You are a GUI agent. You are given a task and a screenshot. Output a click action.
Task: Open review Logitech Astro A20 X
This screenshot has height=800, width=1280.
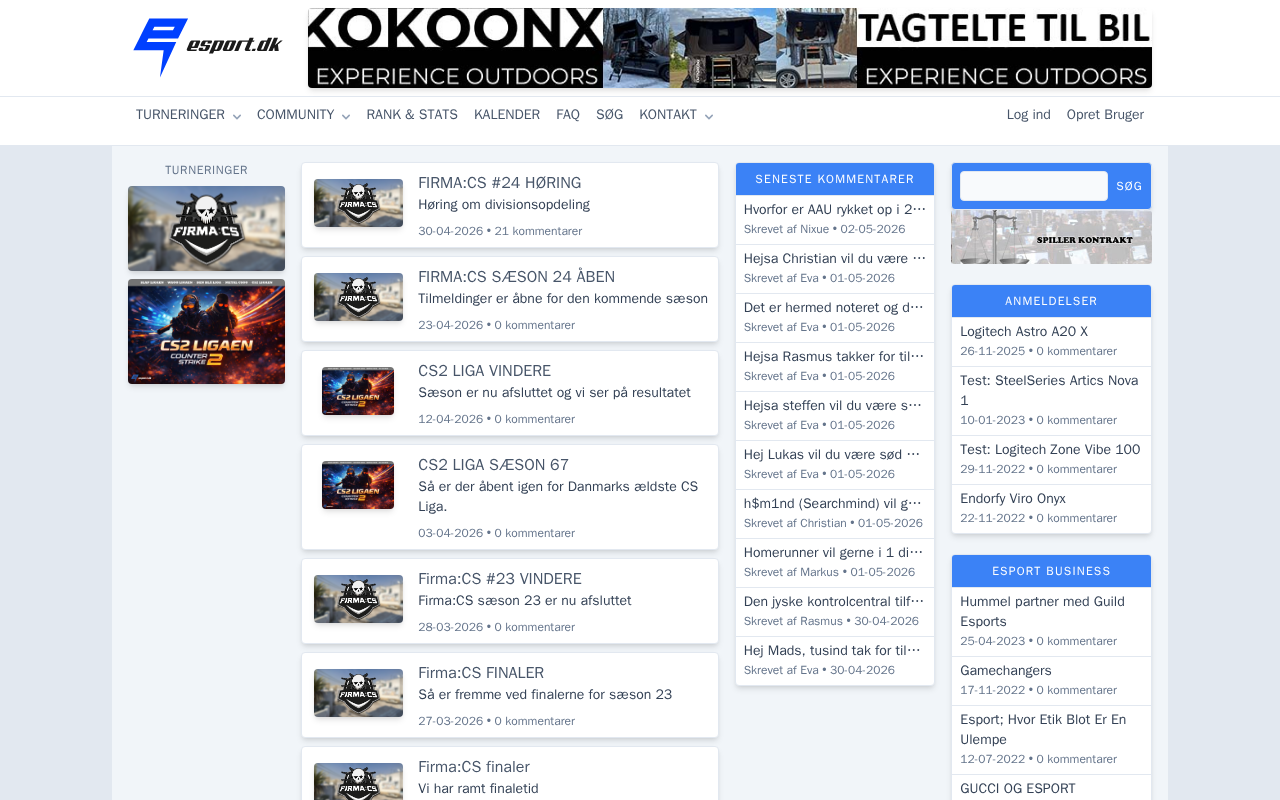click(x=1024, y=332)
